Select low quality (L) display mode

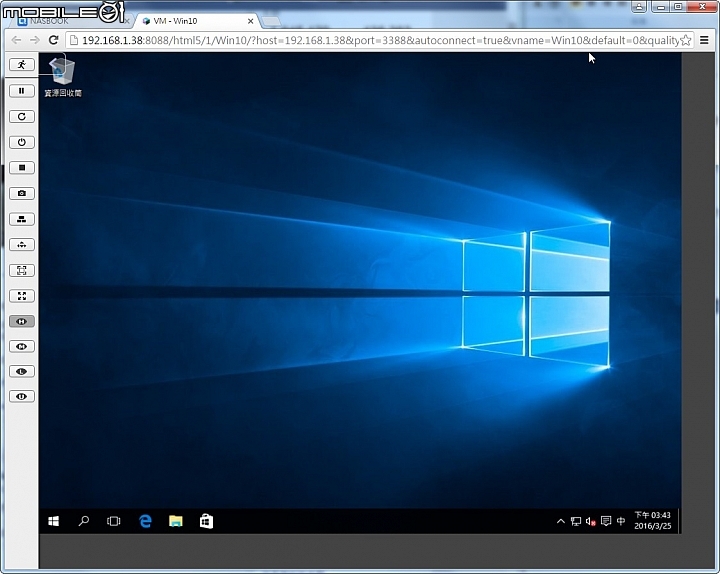[22, 371]
